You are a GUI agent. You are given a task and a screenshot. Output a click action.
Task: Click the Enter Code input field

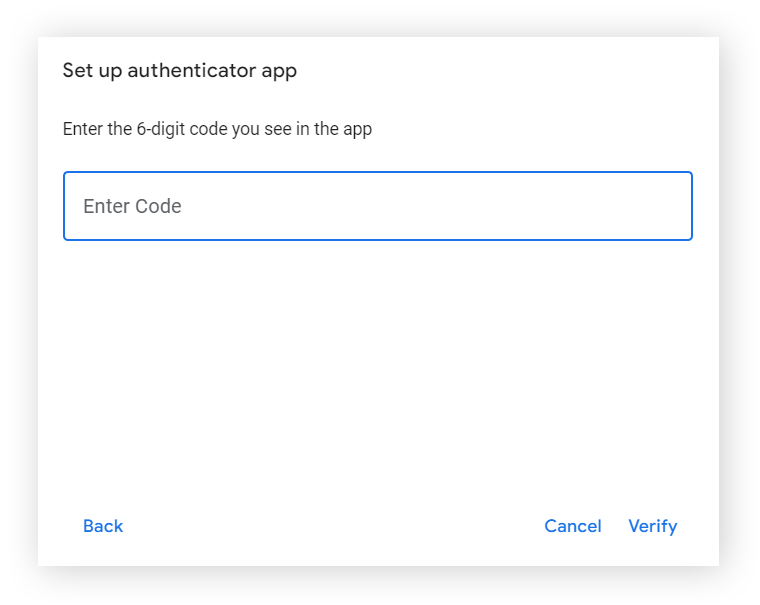[x=377, y=206]
